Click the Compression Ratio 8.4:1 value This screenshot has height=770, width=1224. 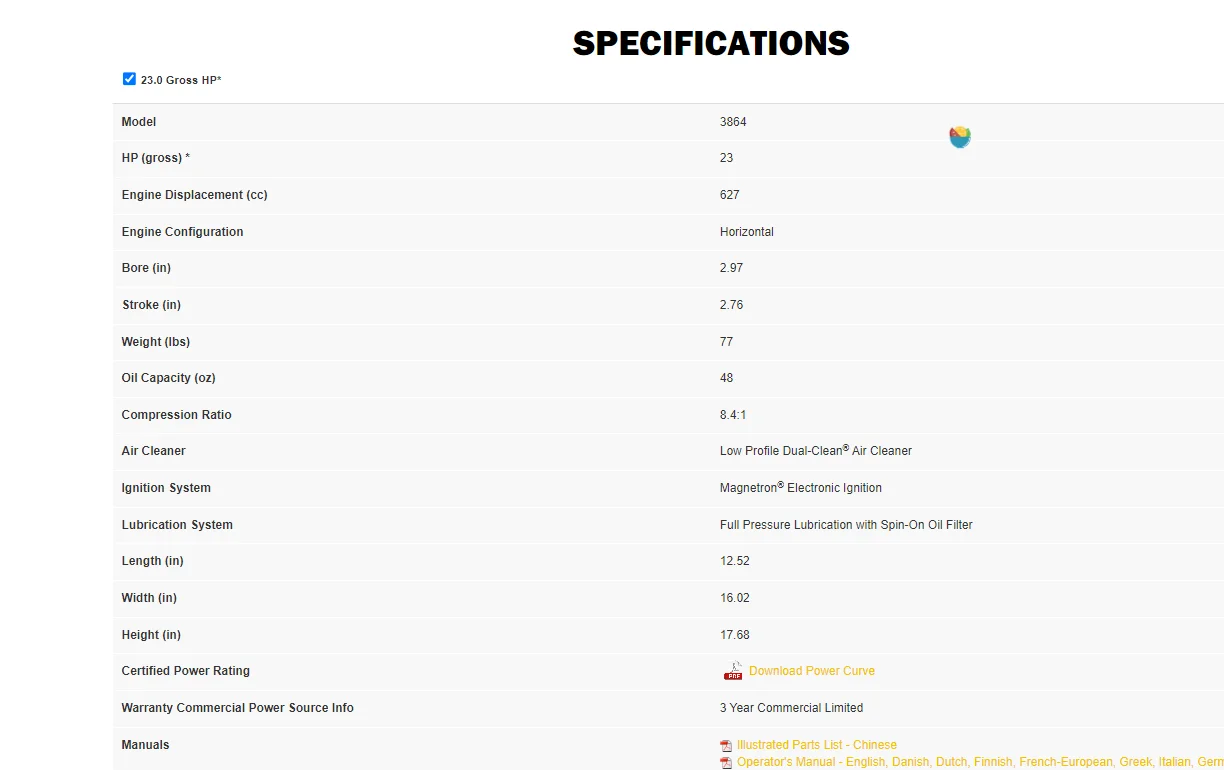click(735, 415)
